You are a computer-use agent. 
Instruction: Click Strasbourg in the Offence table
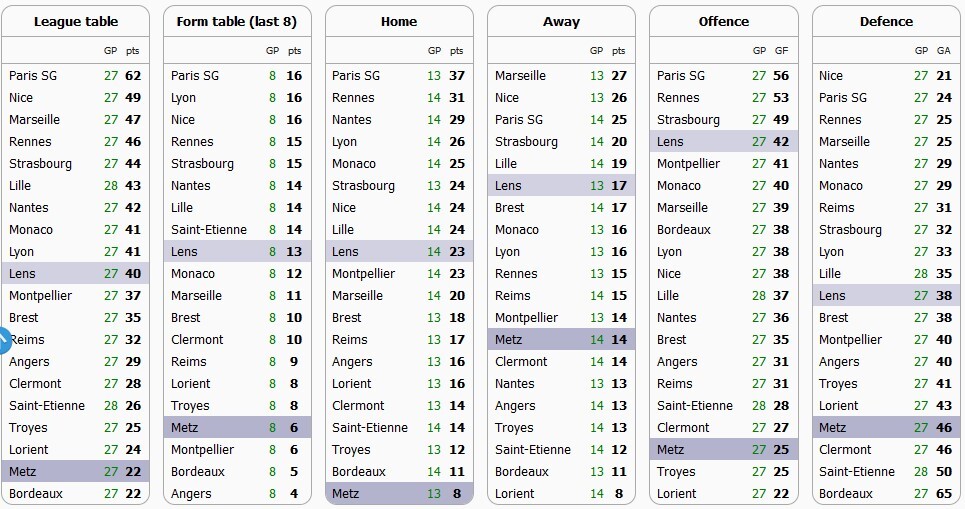pyautogui.click(x=688, y=120)
